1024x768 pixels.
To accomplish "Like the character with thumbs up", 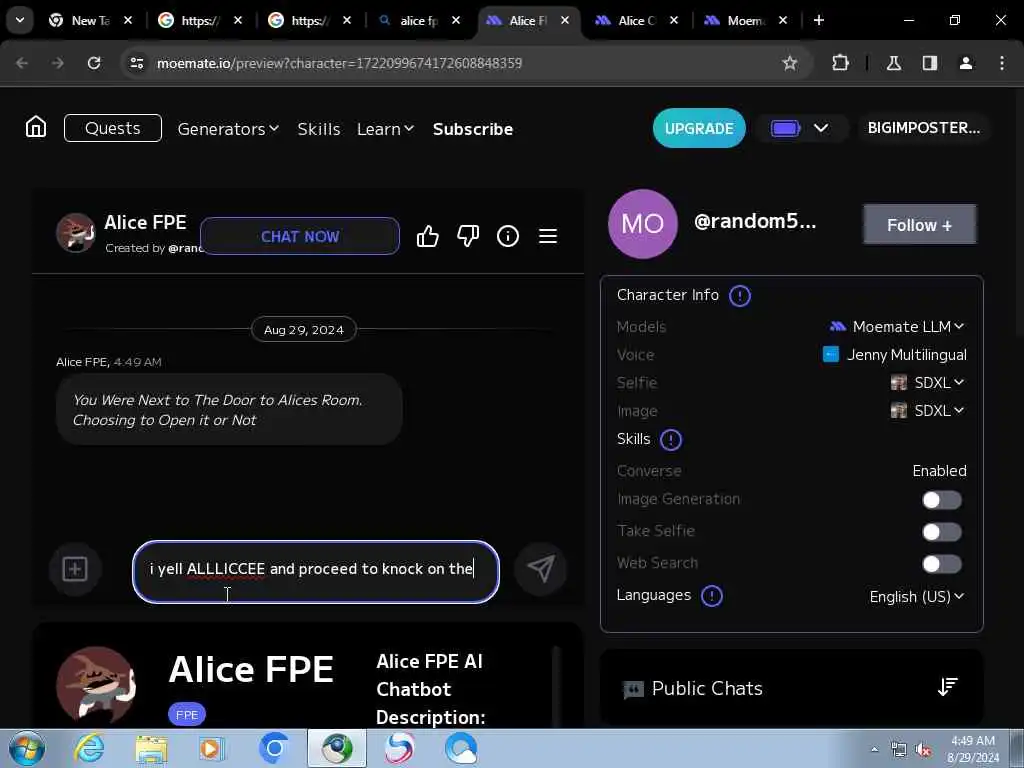I will click(428, 236).
